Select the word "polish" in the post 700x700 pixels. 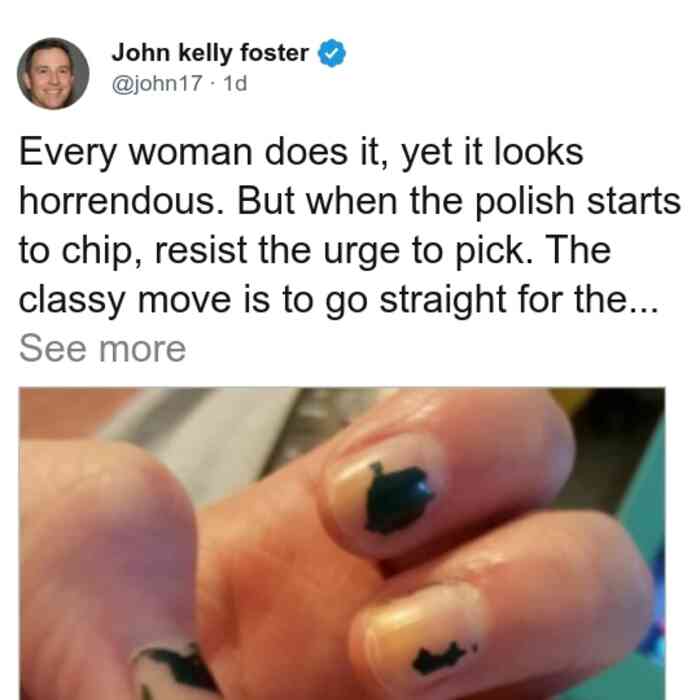pyautogui.click(x=524, y=202)
